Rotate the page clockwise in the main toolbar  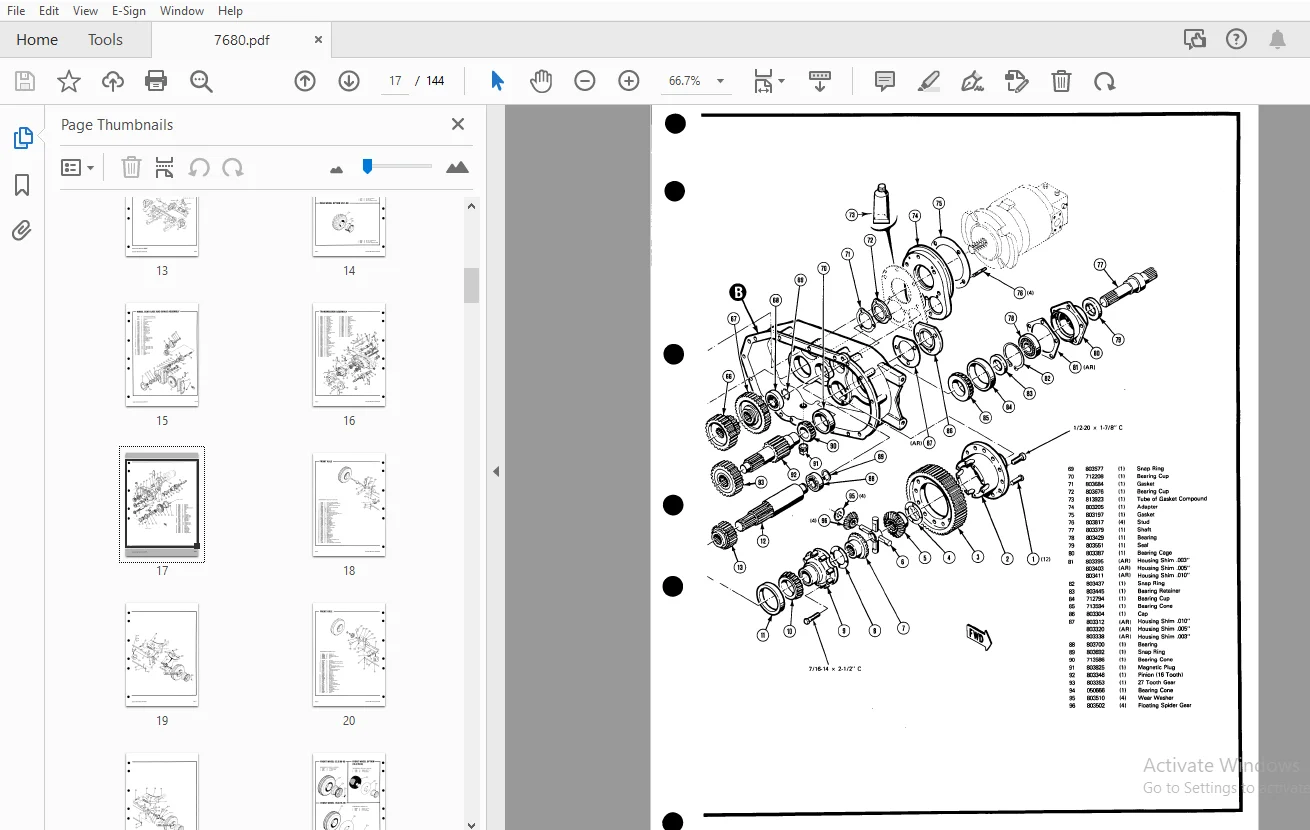[x=1104, y=81]
